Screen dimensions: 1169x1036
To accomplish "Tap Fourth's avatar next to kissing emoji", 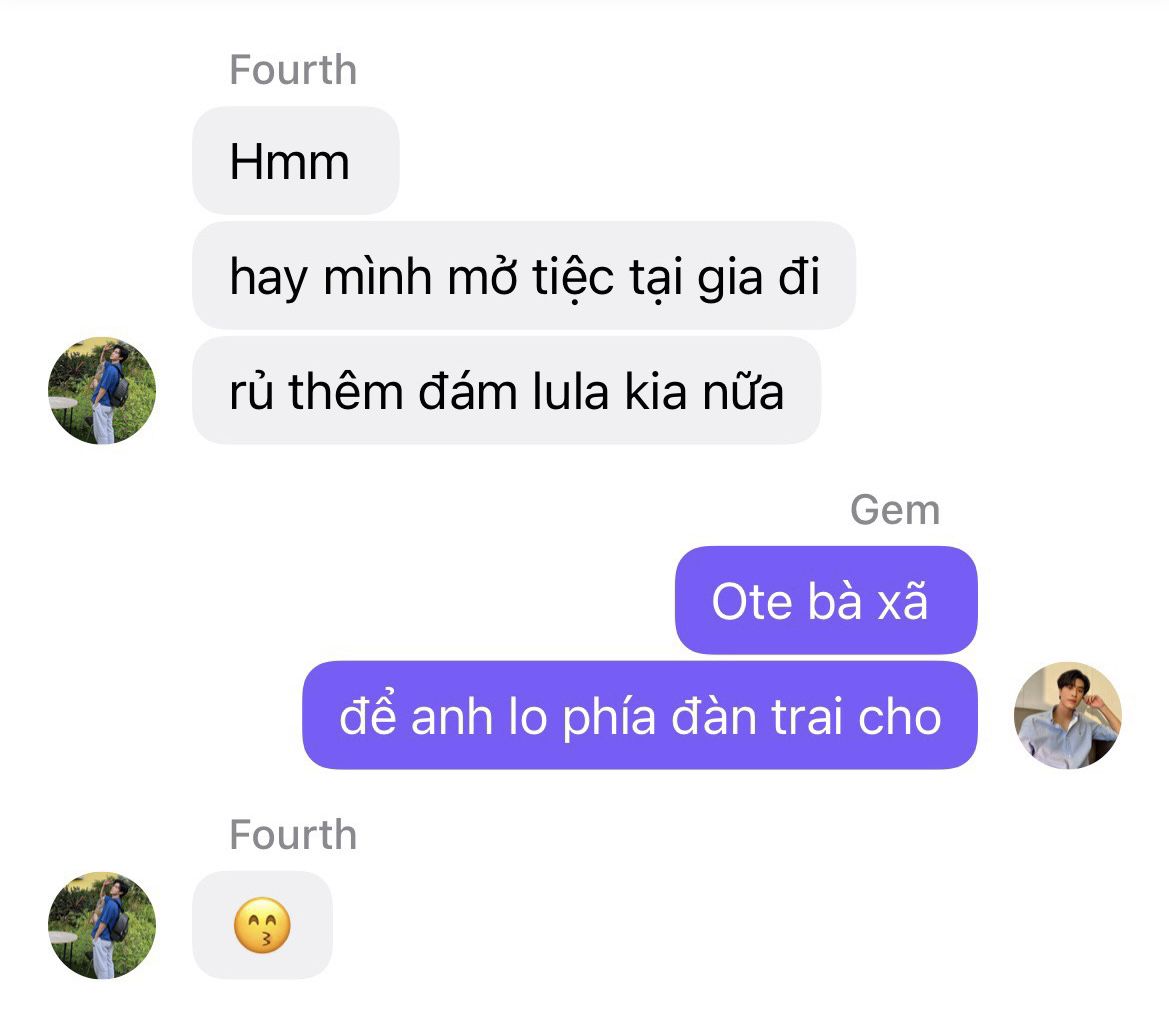I will click(102, 925).
